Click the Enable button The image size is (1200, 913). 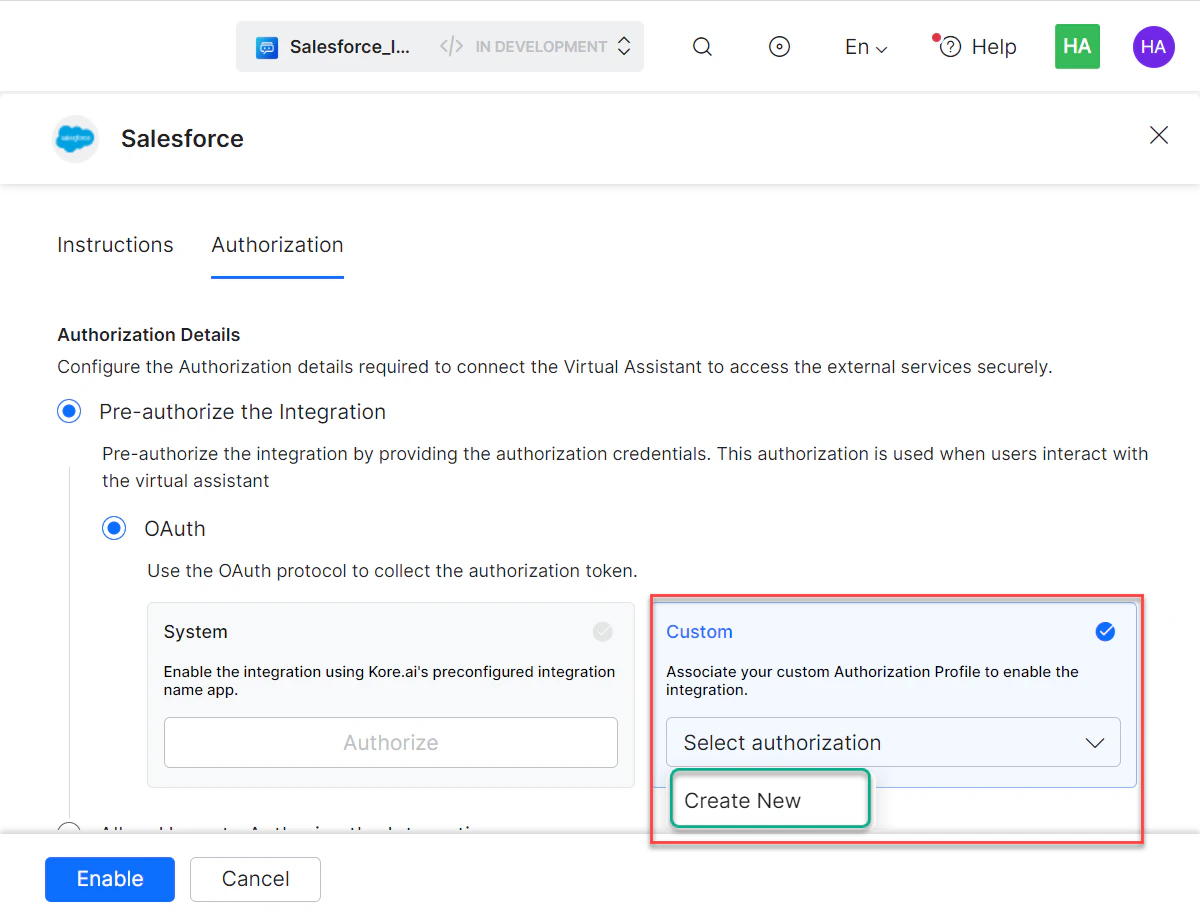point(110,879)
